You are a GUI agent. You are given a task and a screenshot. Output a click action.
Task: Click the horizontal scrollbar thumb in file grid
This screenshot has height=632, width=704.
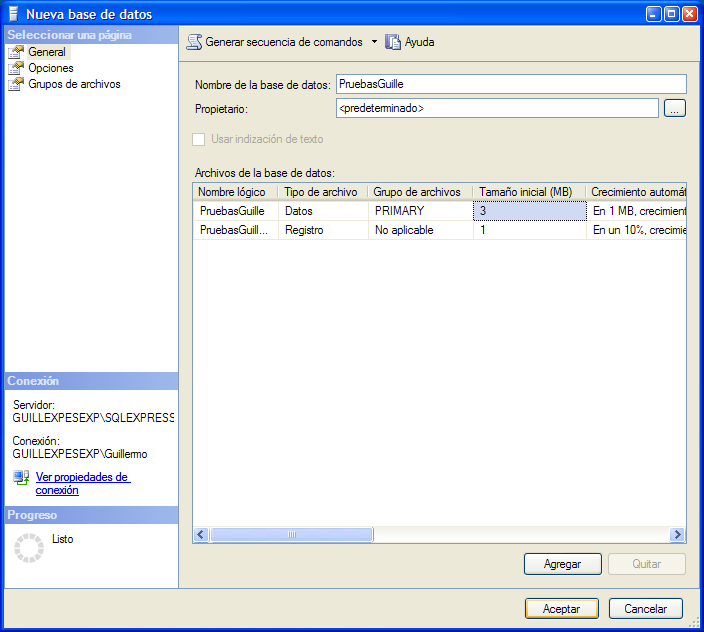tap(291, 535)
